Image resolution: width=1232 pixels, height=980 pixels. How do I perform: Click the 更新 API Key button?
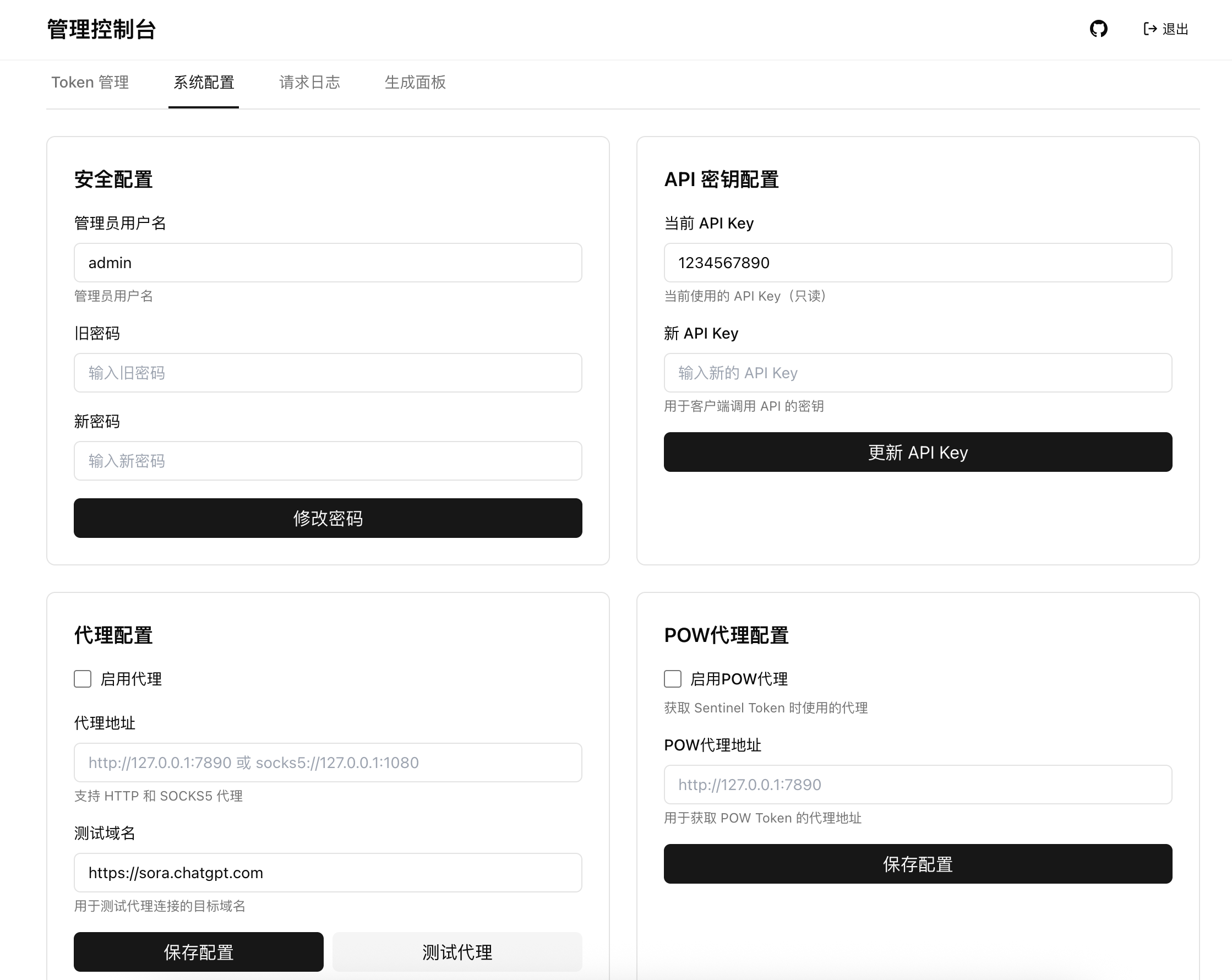(917, 452)
